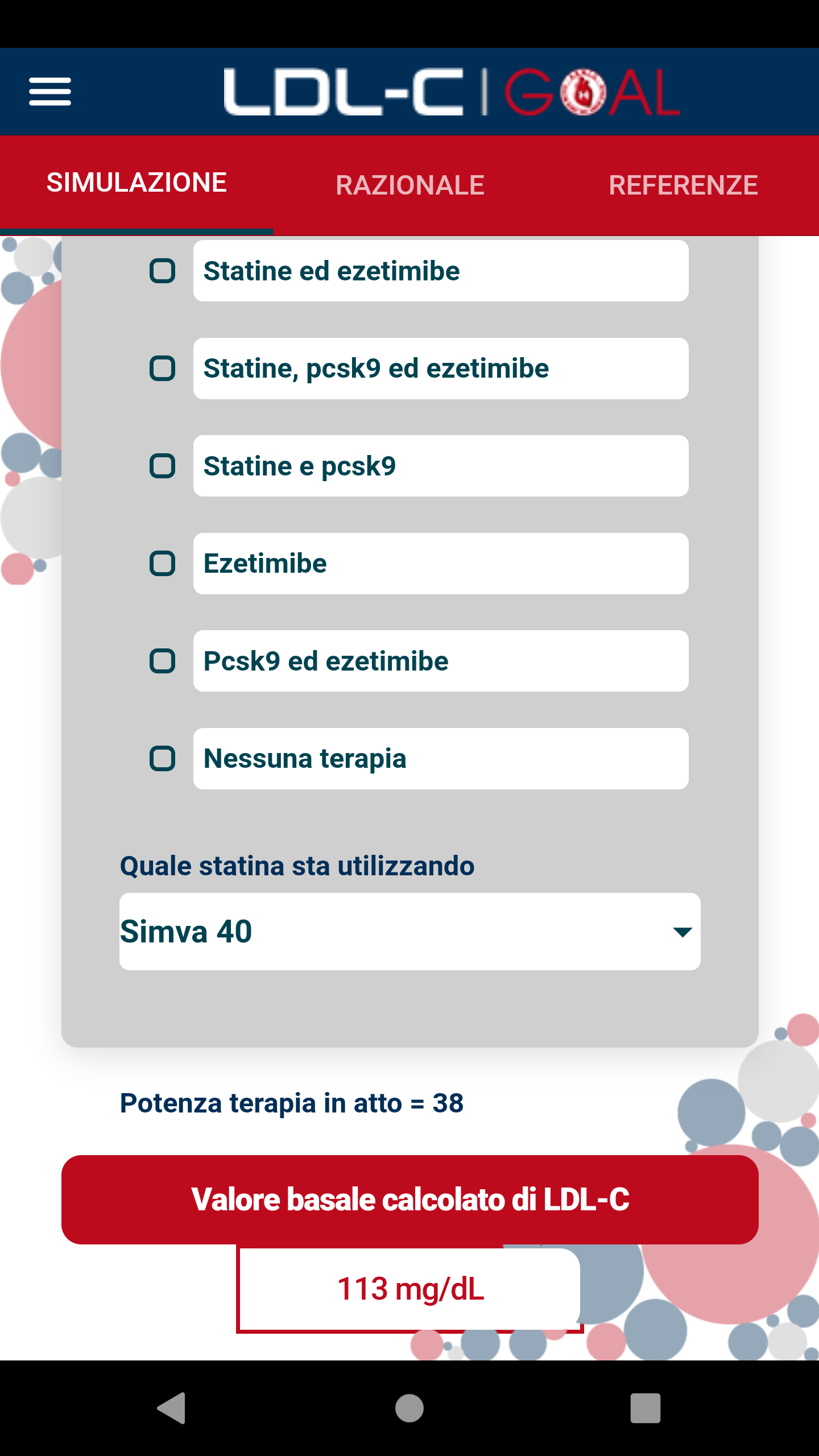
Task: Check the Statine ed ezetimibe checkbox
Action: 162,271
